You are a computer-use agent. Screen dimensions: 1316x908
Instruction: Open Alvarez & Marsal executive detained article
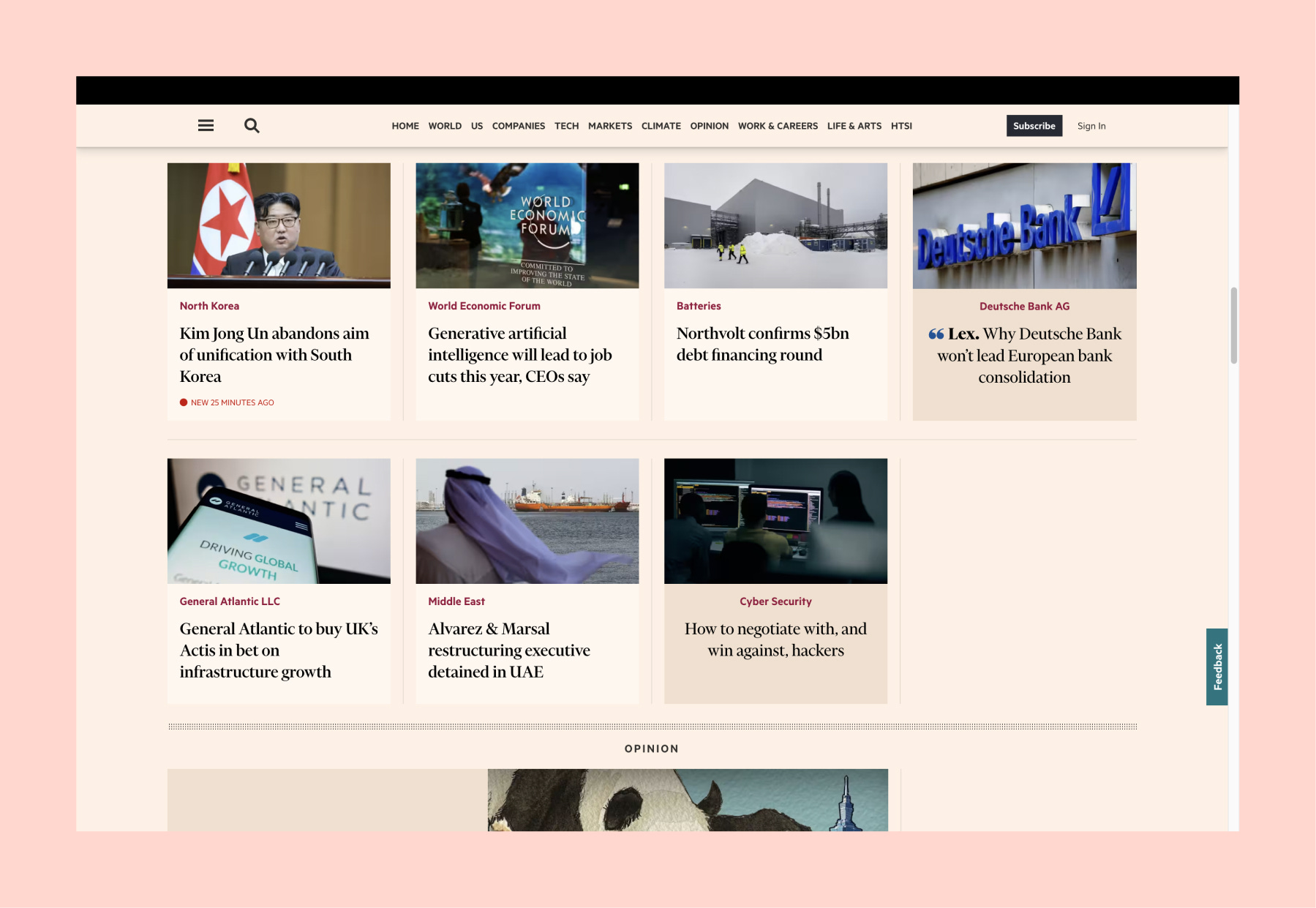509,650
